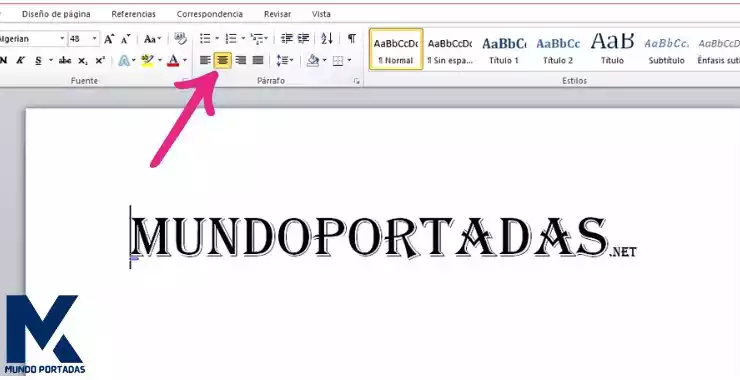The width and height of the screenshot is (740, 380).
Task: Expand the borders dropdown arrow
Action: (349, 60)
